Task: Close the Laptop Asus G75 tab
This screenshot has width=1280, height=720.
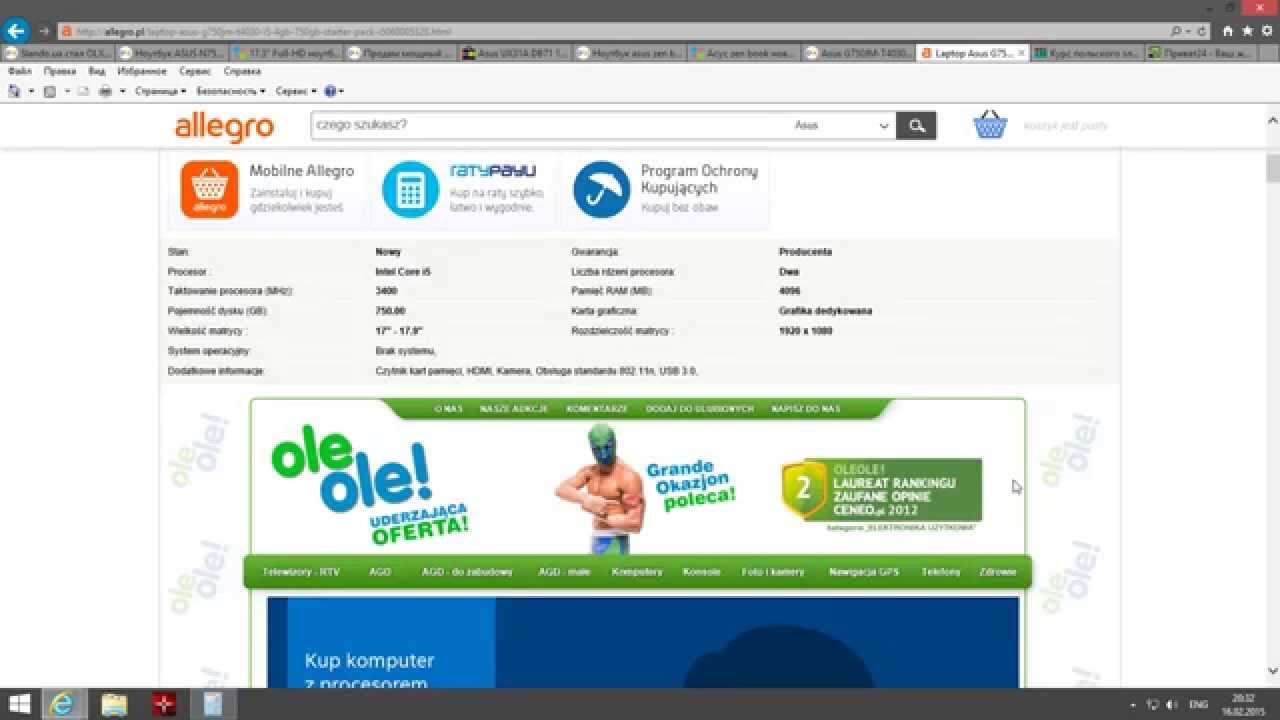Action: [1022, 53]
